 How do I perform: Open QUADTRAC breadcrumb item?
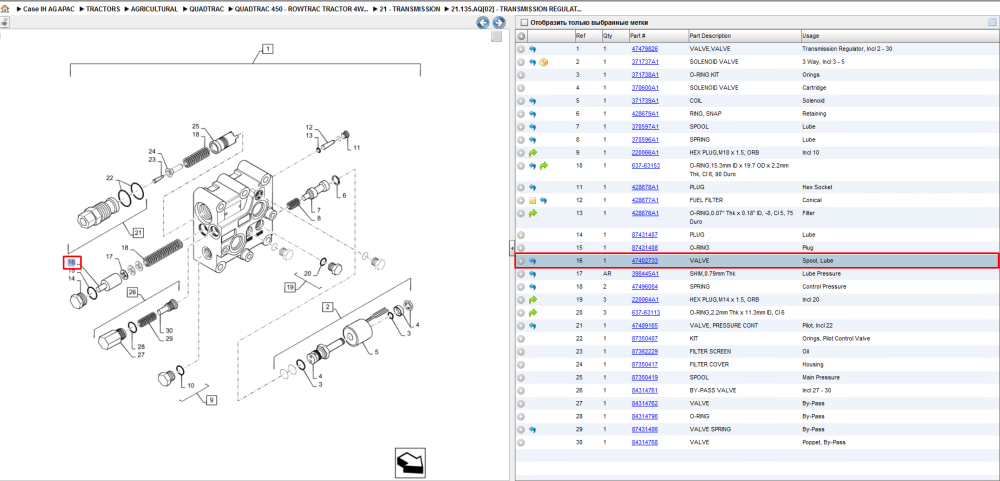tap(207, 10)
